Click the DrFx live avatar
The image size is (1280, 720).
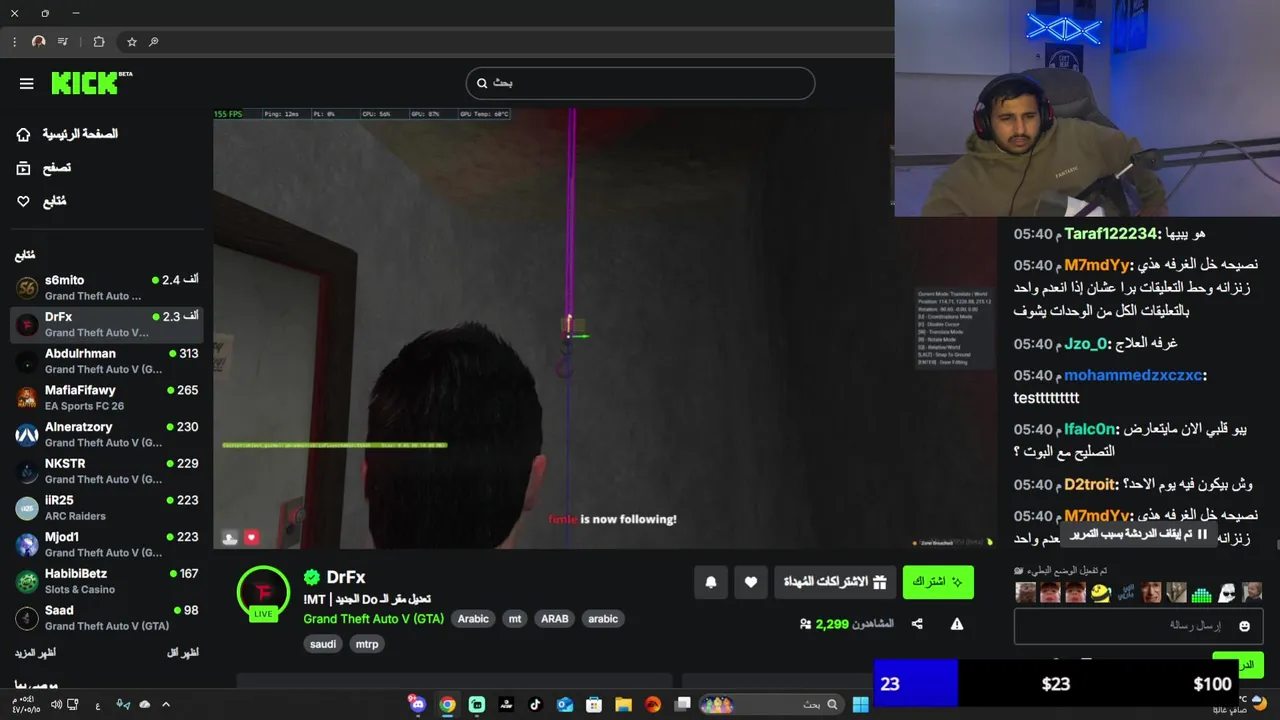click(x=263, y=592)
